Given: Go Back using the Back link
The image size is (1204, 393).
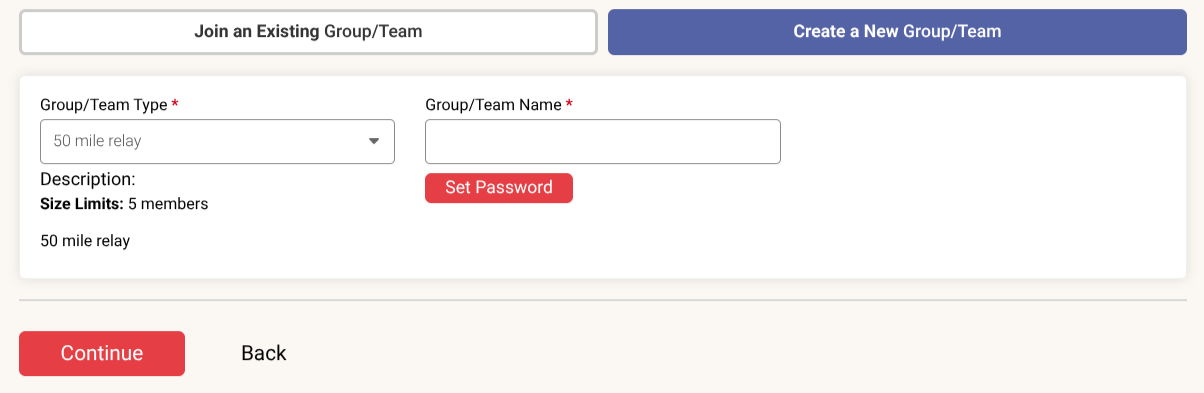Looking at the screenshot, I should (x=264, y=353).
